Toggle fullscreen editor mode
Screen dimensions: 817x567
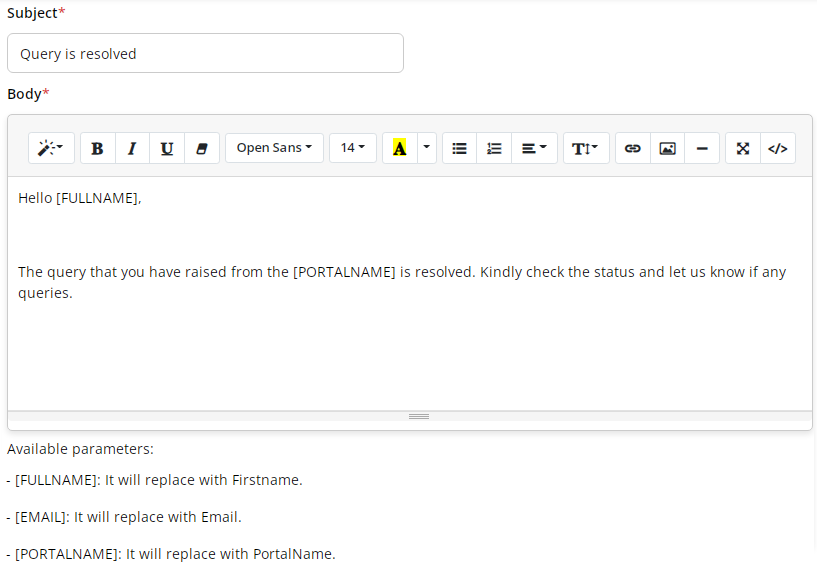(743, 148)
